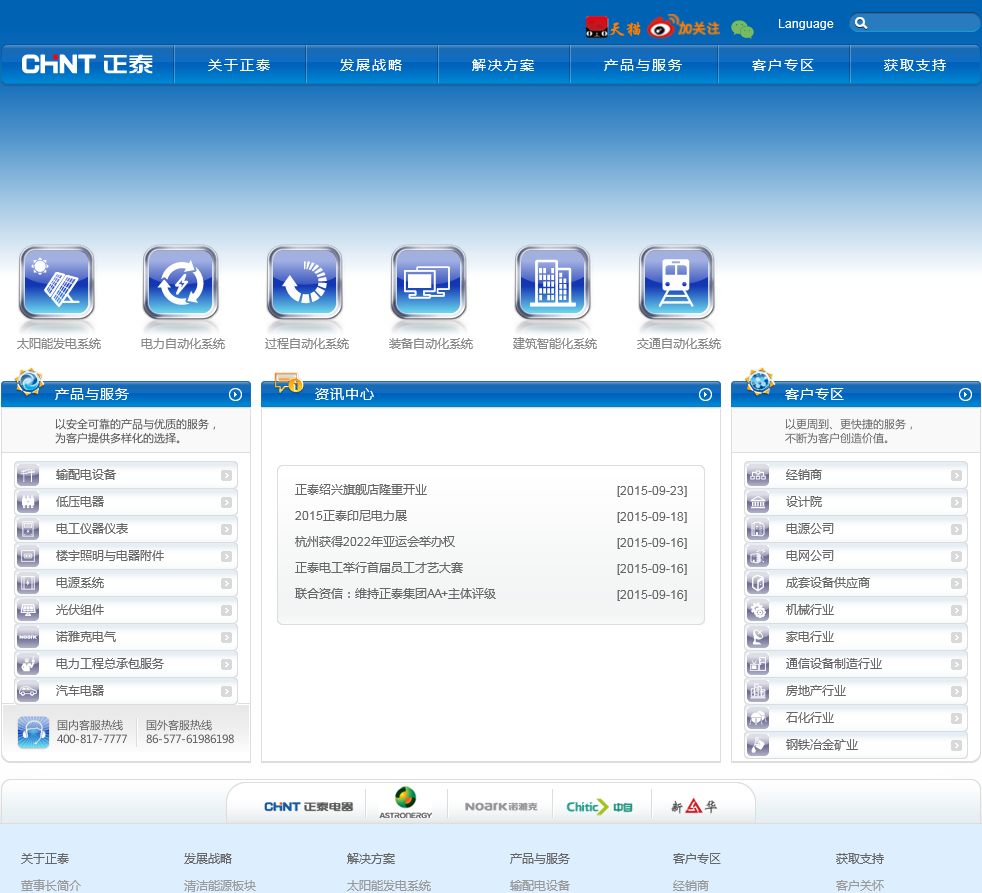Open footer link 清洁能源板块
This screenshot has width=982, height=893.
point(220,885)
